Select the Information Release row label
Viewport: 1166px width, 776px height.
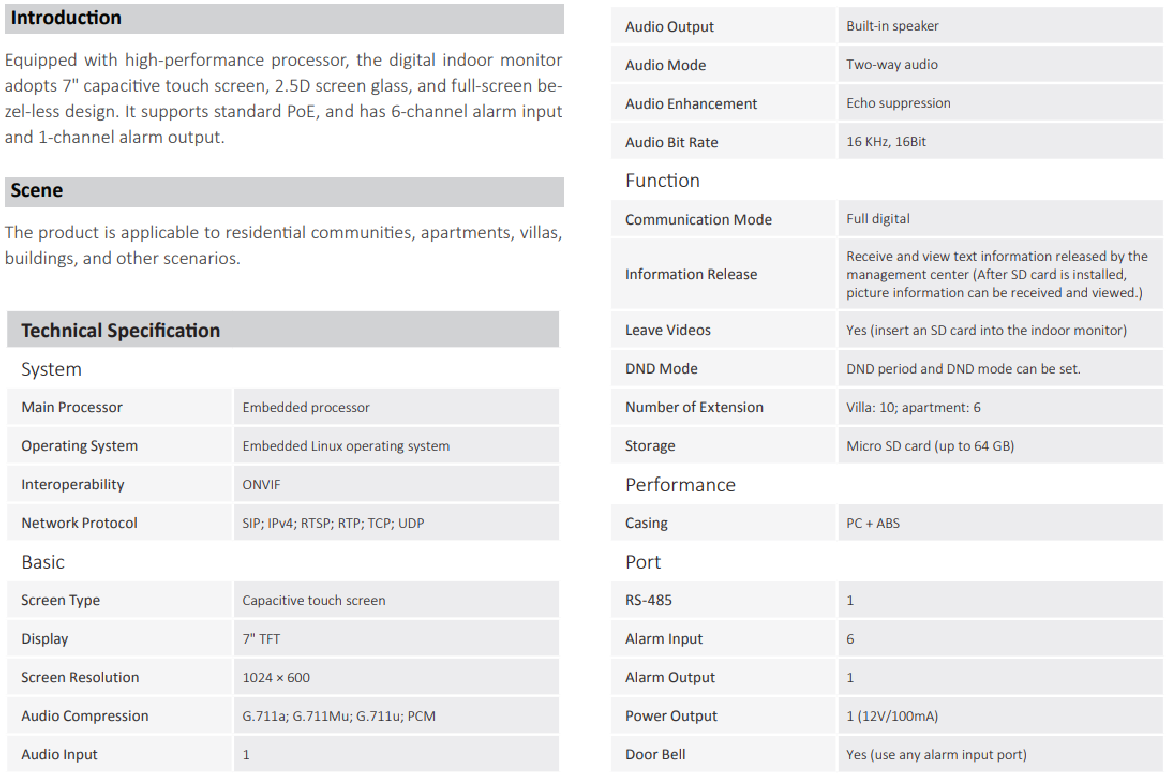point(691,274)
